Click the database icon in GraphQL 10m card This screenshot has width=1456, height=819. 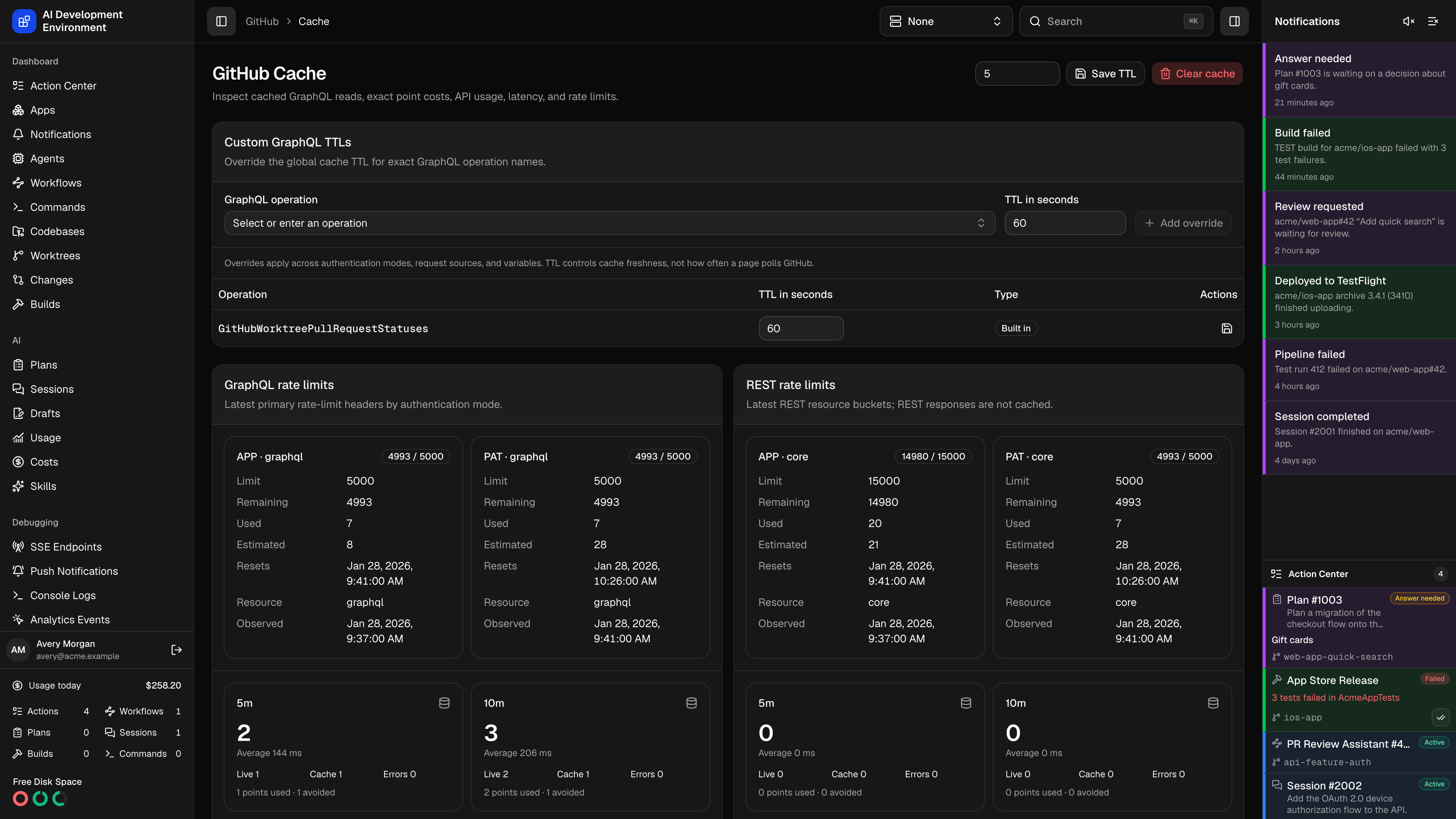(691, 703)
